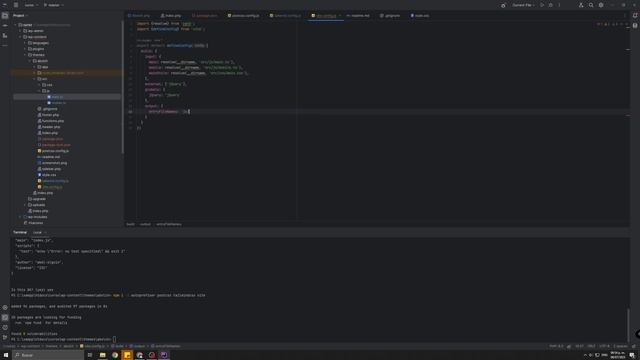Open Chrome from the taskbar
The height and width of the screenshot is (360, 640).
[x=115, y=355]
